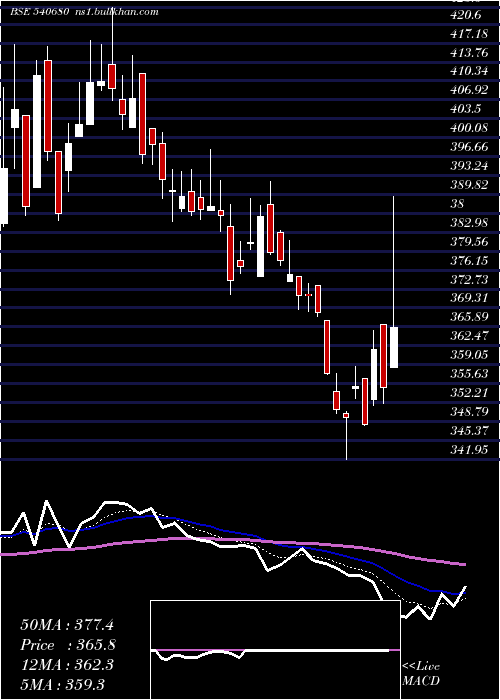Click the 400.08 price axis label
The image size is (500, 700).
tap(469, 129)
